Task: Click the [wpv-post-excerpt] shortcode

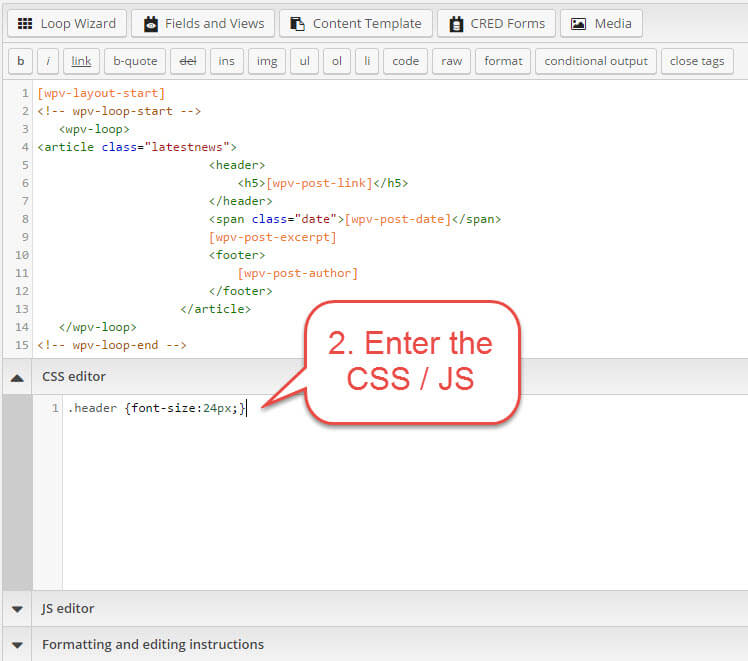Action: pyautogui.click(x=272, y=237)
